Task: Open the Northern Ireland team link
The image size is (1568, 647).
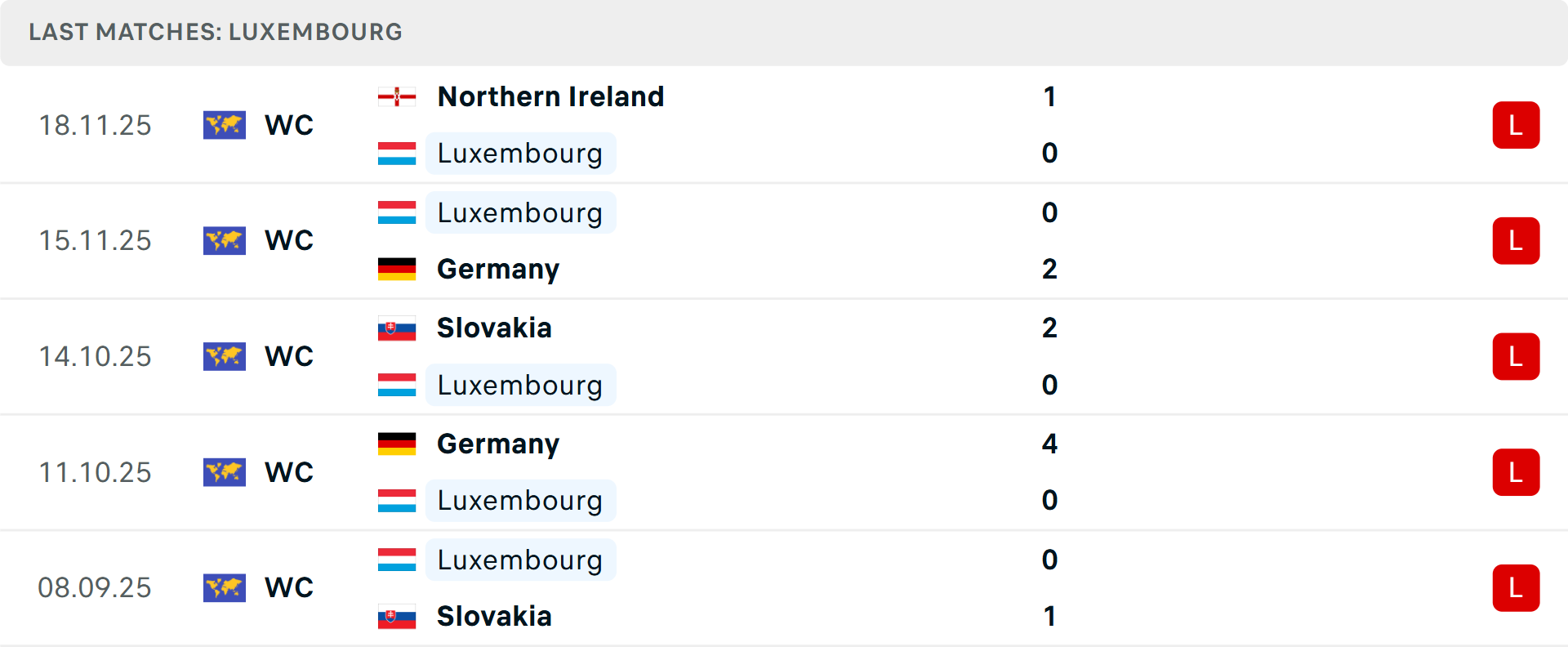Action: click(550, 96)
